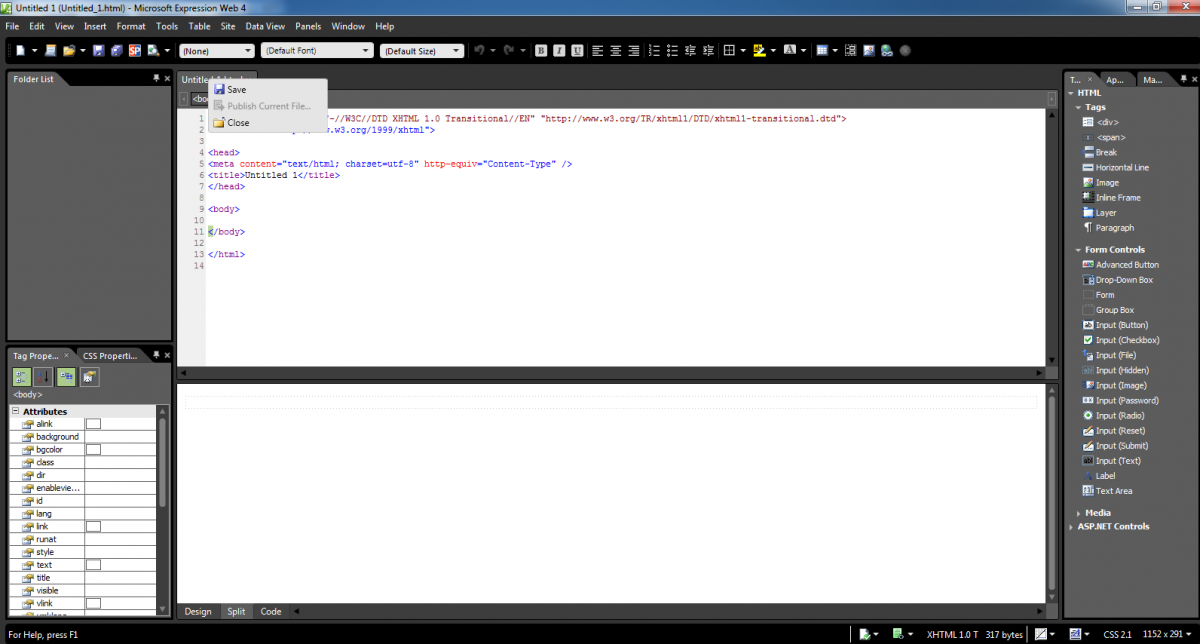1200x644 pixels.
Task: Select Input (Checkbox) in Toolbox
Action: pos(1120,340)
